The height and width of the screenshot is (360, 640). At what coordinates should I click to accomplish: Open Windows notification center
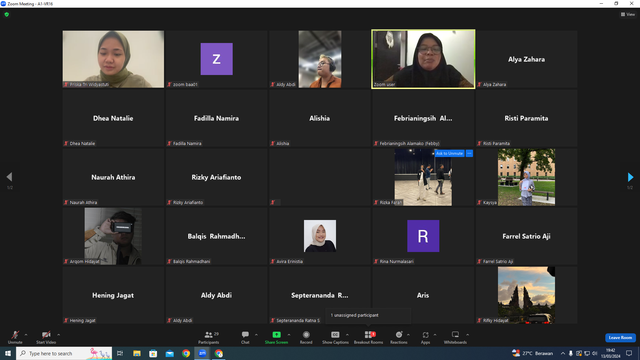[629, 353]
